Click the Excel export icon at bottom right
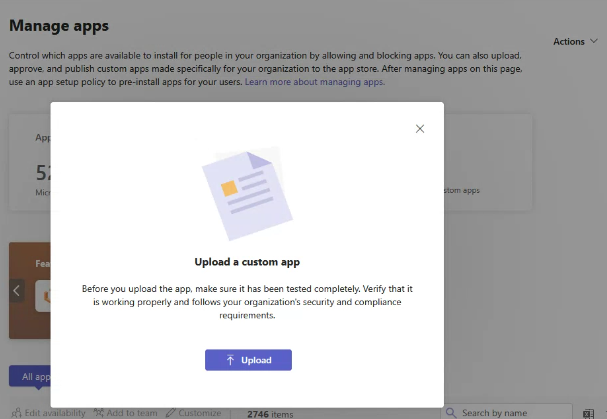The height and width of the screenshot is (419, 607). point(589,412)
